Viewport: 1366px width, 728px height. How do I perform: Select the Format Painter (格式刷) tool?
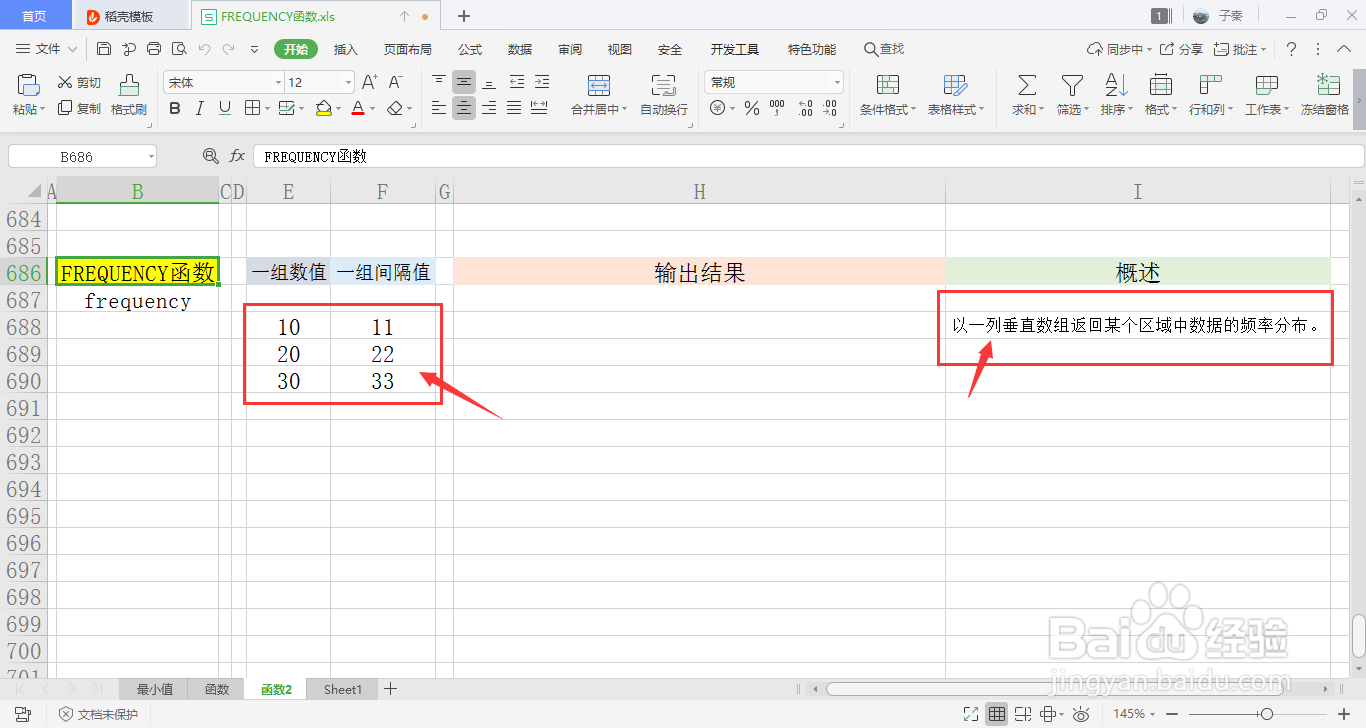tap(129, 95)
